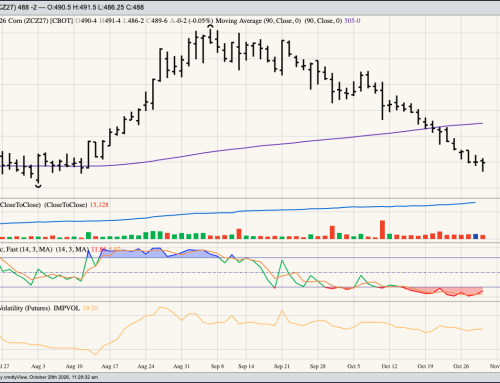Click the "Sep 8" date label

click(x=217, y=366)
